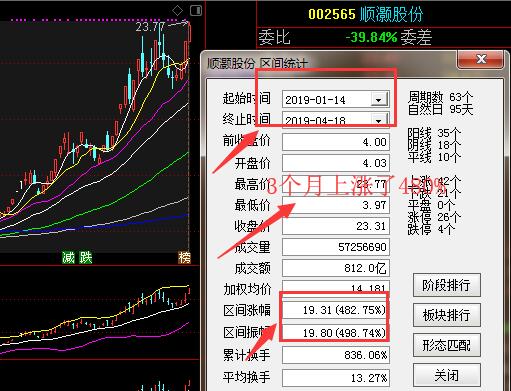Image resolution: width=511 pixels, height=391 pixels.
Task: Toggle the side panel icon above the chart
Action: click(196, 11)
